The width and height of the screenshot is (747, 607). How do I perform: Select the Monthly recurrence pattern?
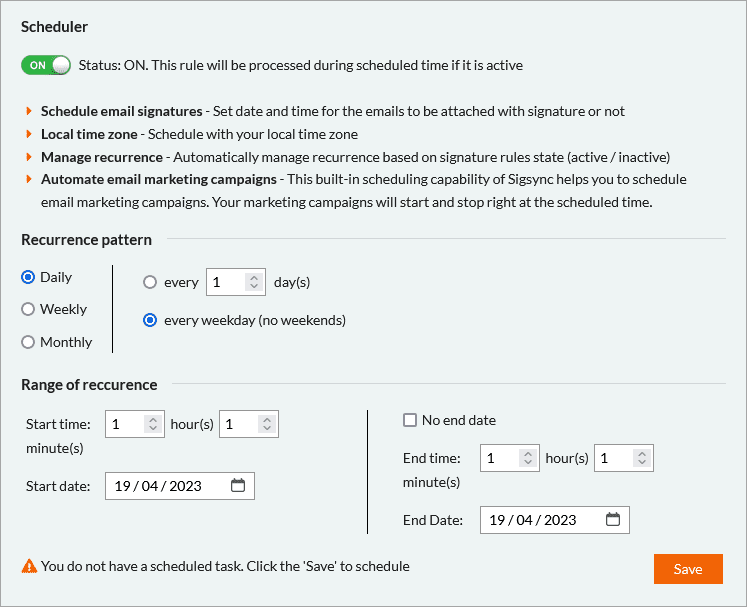click(28, 342)
